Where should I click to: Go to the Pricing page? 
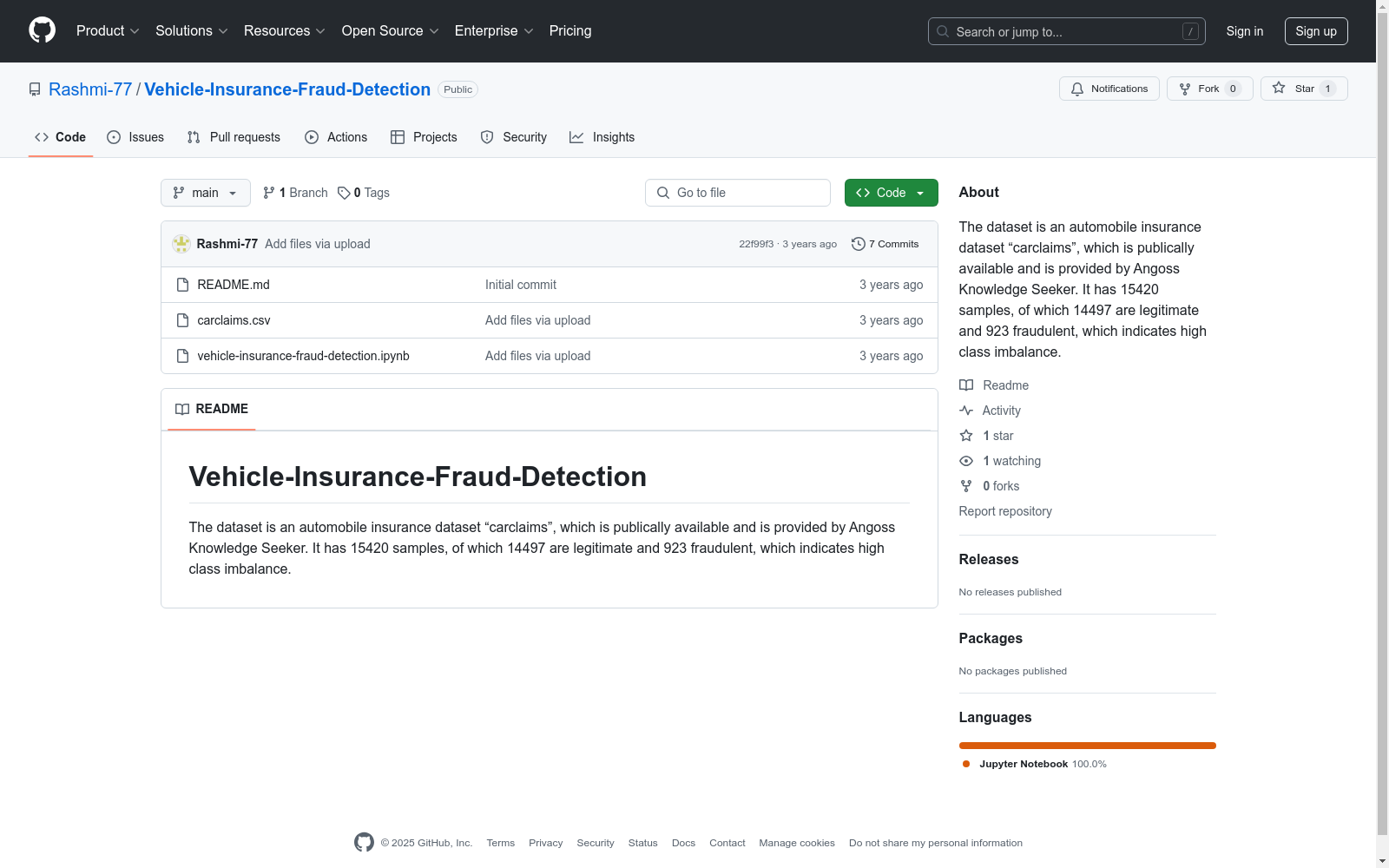570,30
